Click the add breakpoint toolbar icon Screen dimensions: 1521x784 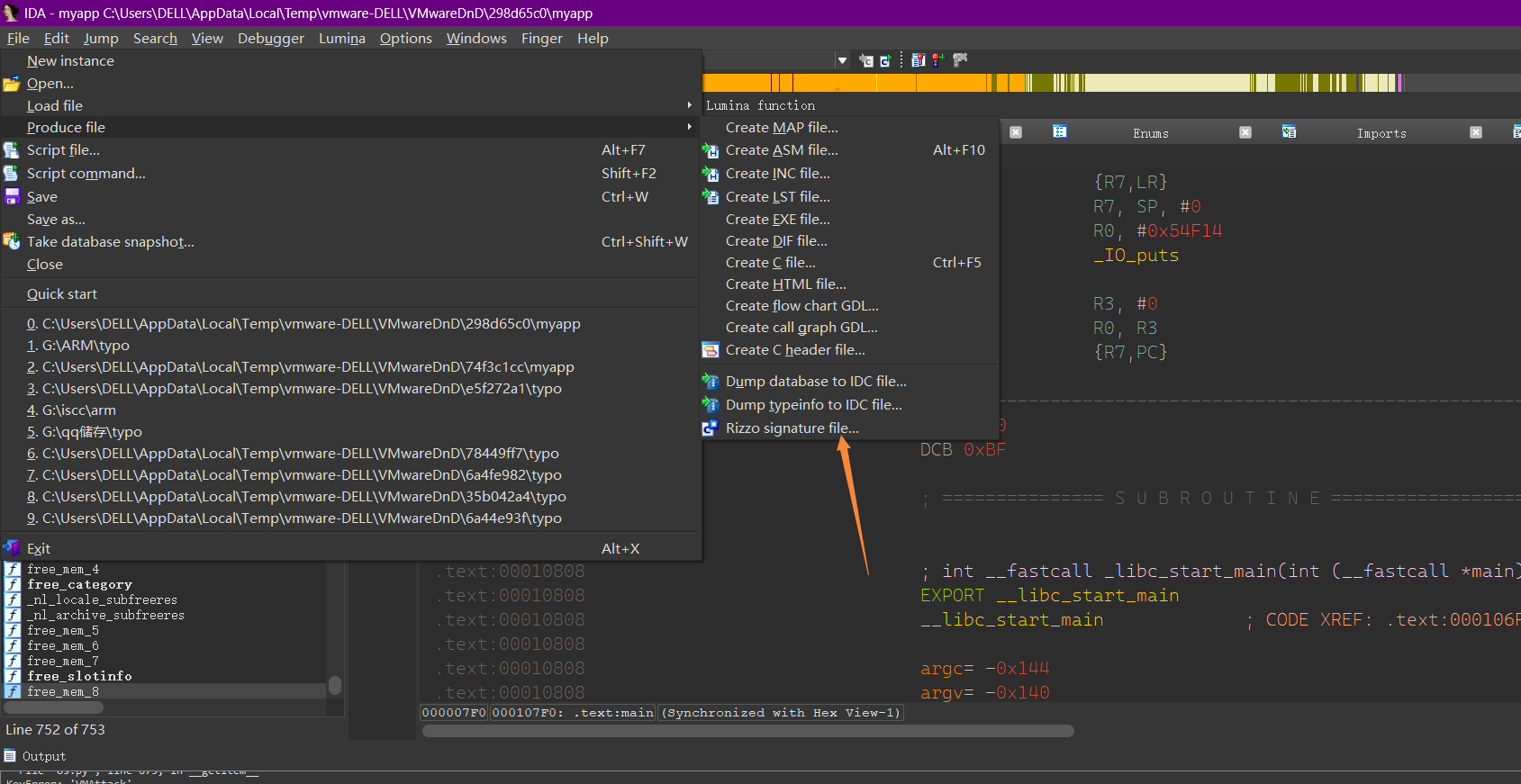pyautogui.click(x=938, y=60)
